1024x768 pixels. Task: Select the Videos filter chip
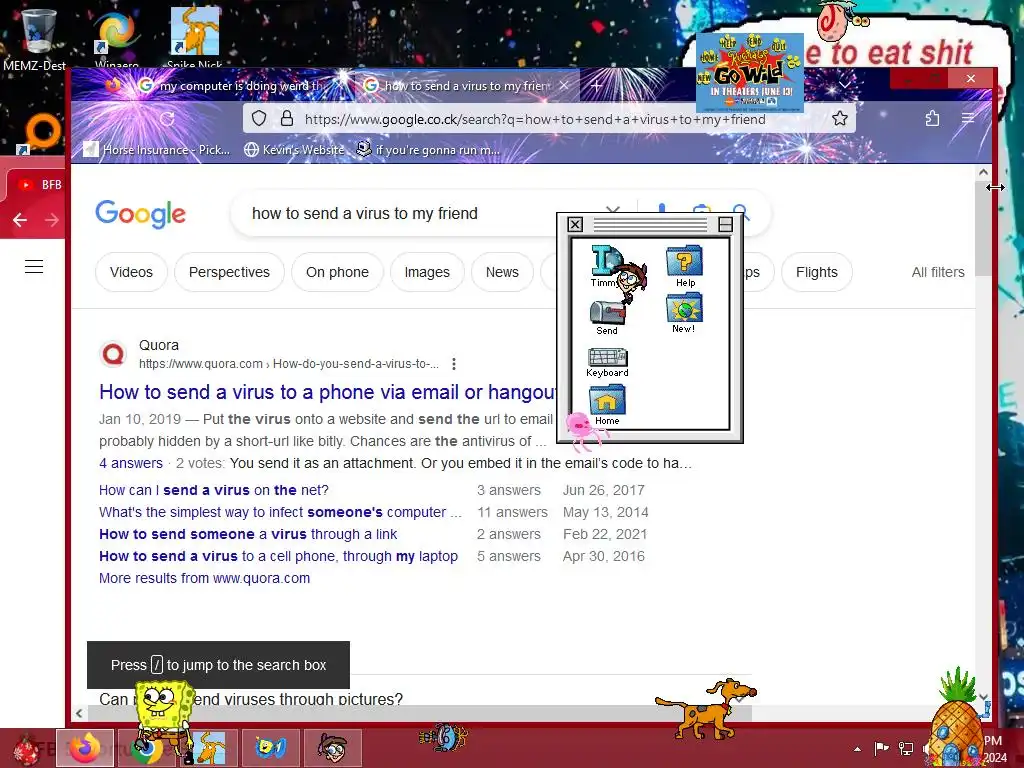131,272
